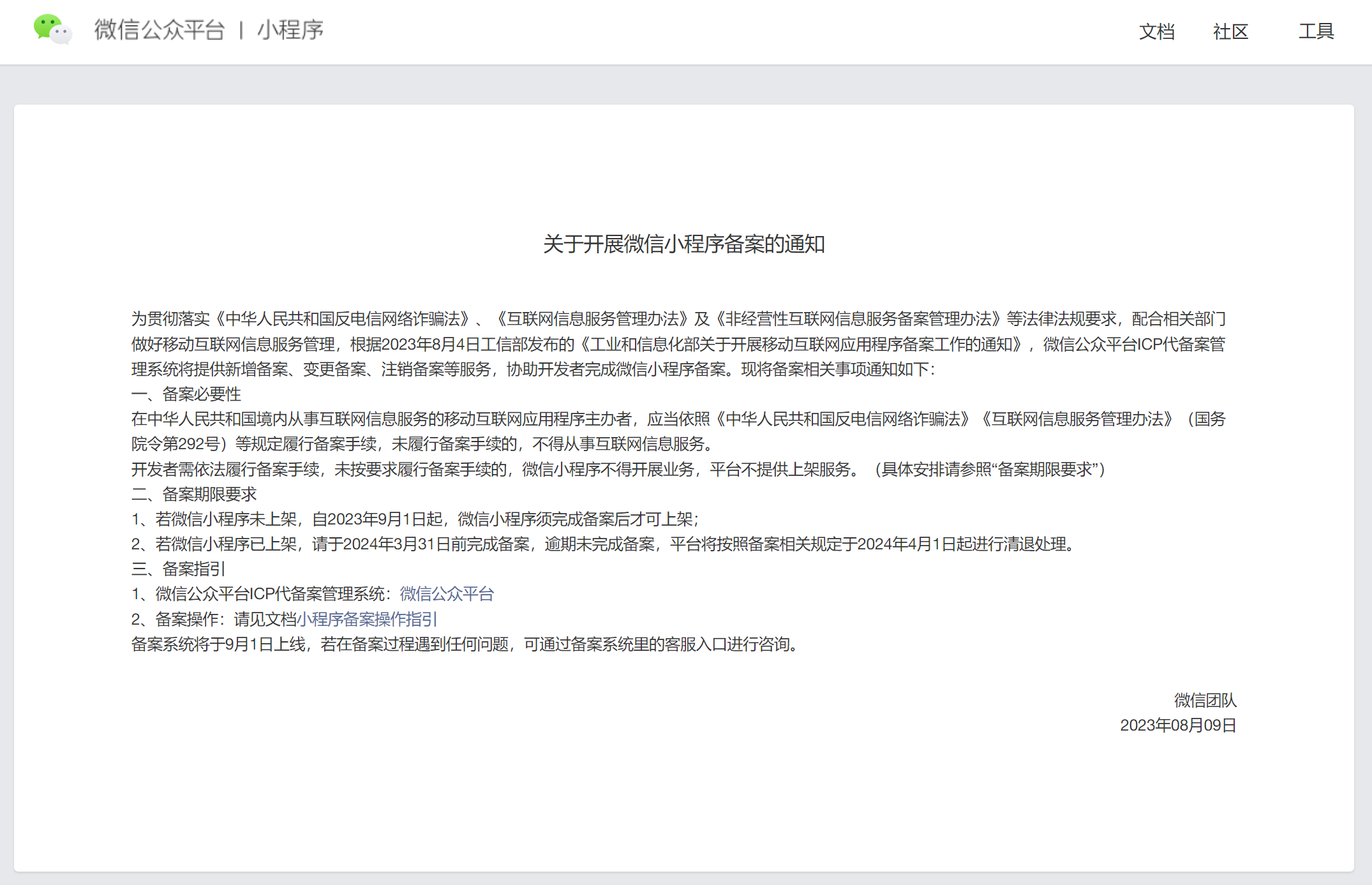The height and width of the screenshot is (885, 1372).
Task: Click the heading 一、备案必要性
Action: (186, 394)
